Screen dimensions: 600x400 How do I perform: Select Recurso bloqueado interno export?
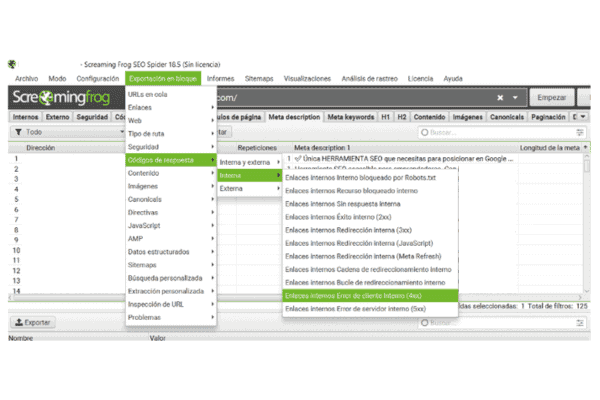coord(370,191)
